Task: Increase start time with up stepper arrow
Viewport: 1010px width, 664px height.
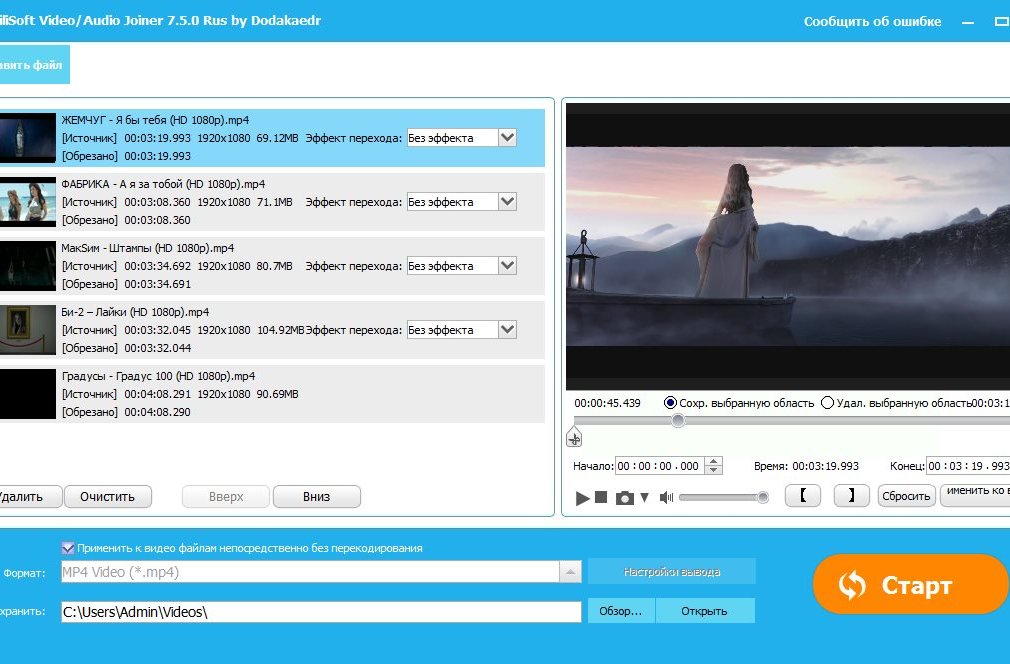Action: pos(714,461)
